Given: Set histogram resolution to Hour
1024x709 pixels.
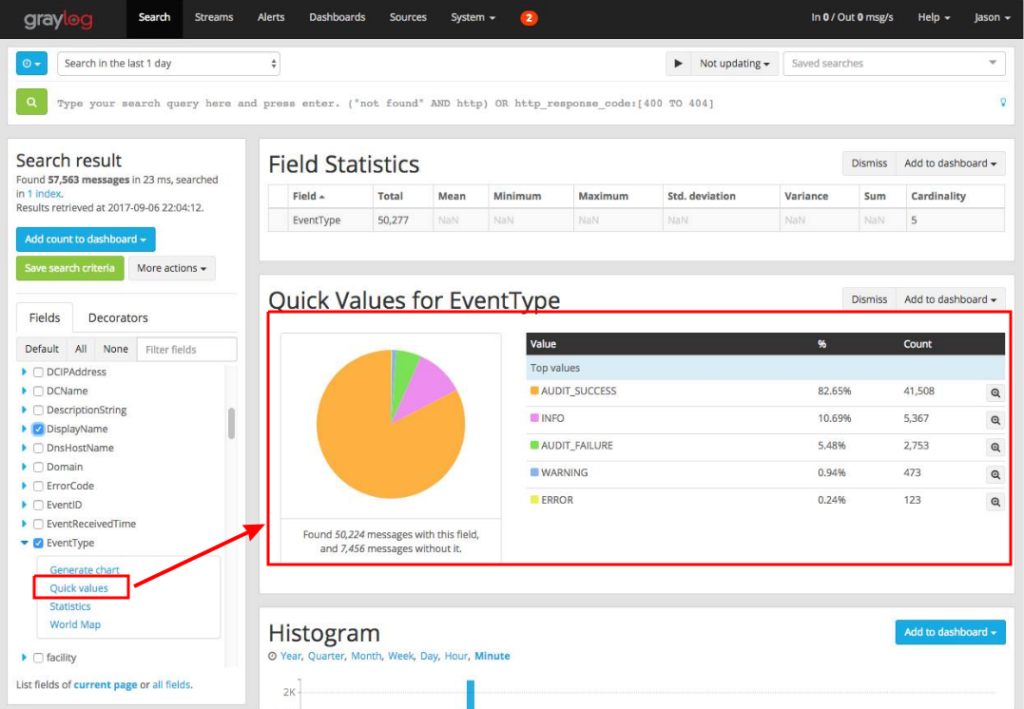Looking at the screenshot, I should 456,656.
